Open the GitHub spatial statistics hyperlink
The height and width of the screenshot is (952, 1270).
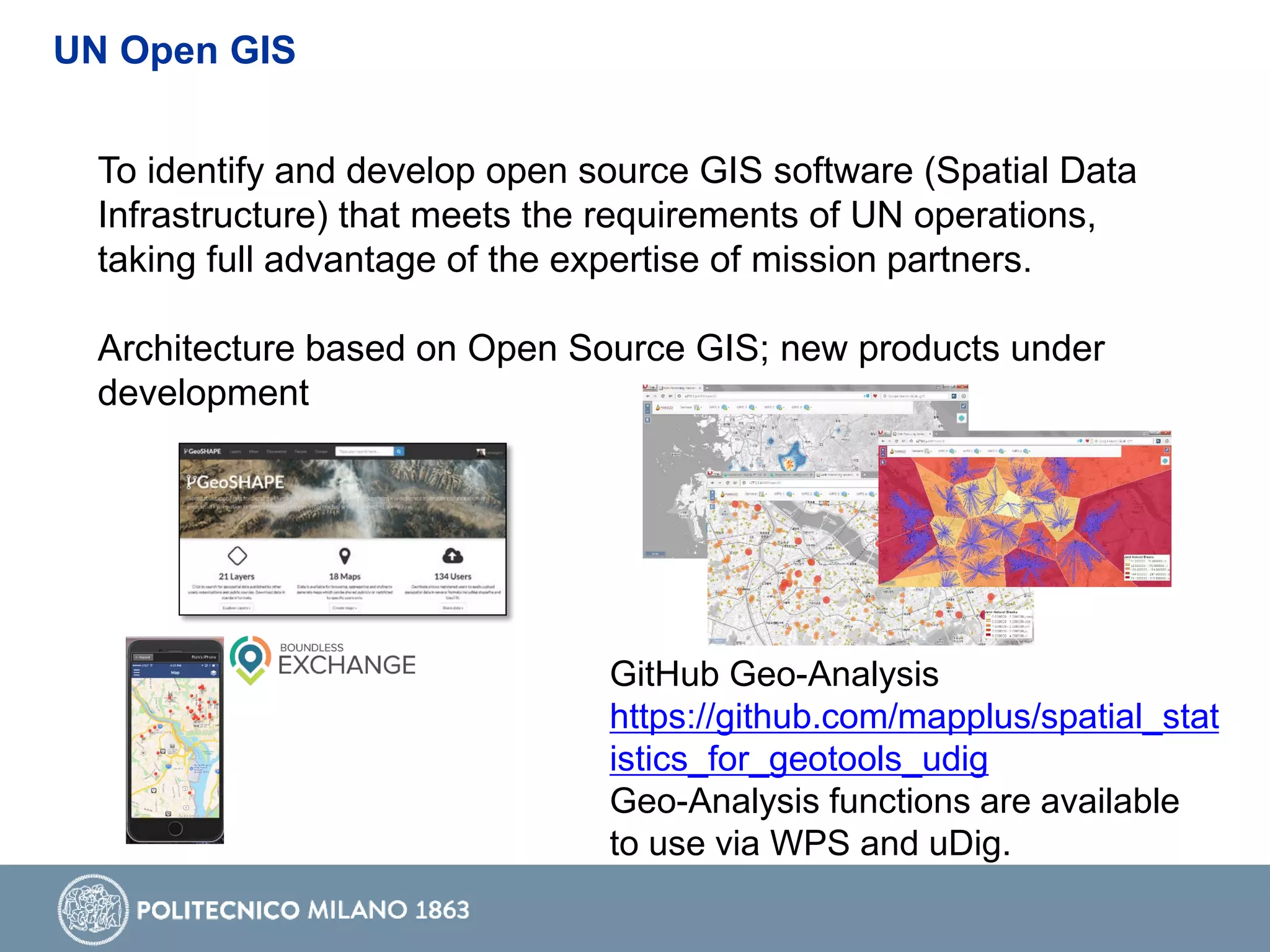pyautogui.click(x=914, y=718)
